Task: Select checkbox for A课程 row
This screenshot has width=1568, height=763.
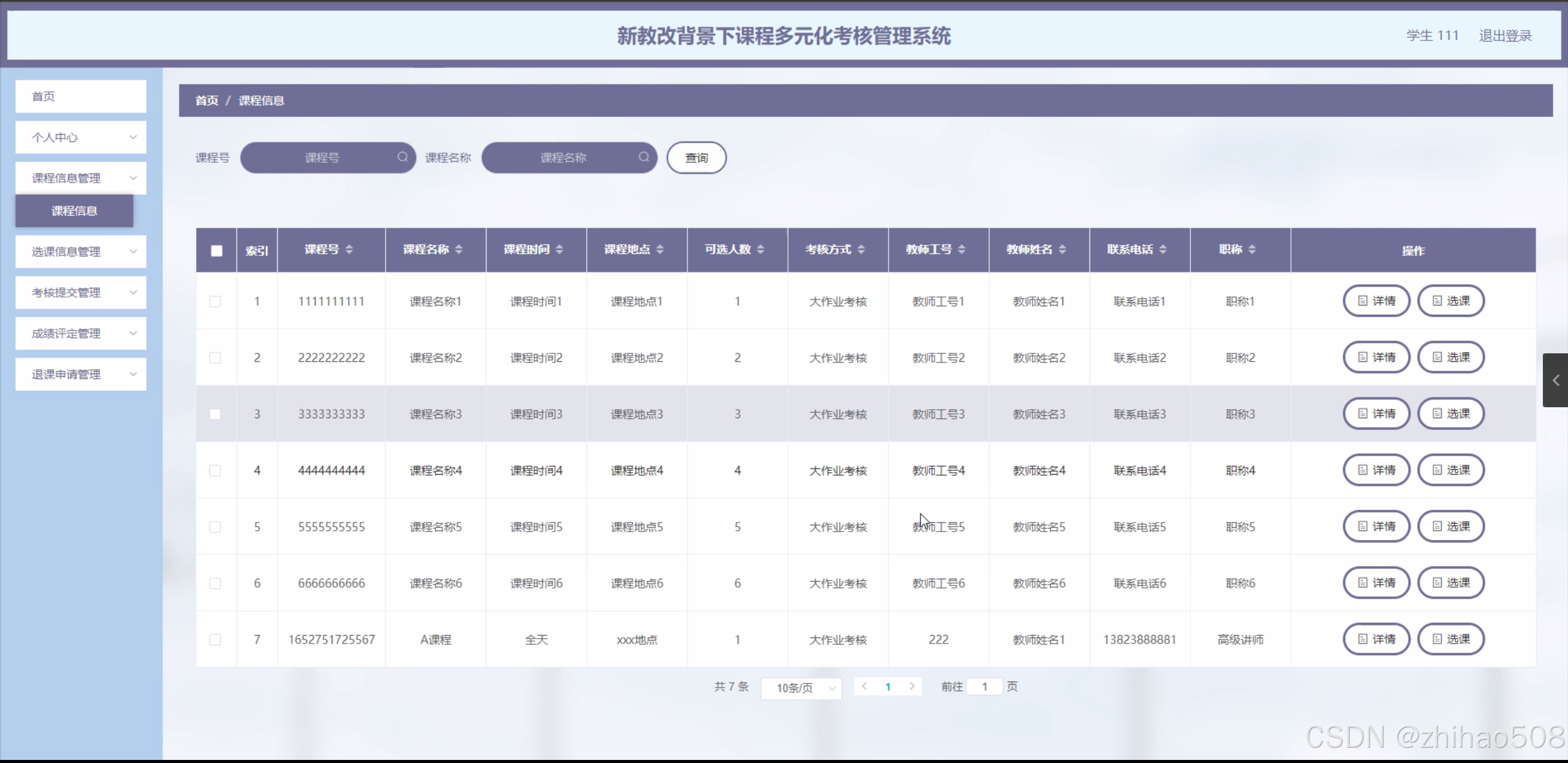Action: 215,639
